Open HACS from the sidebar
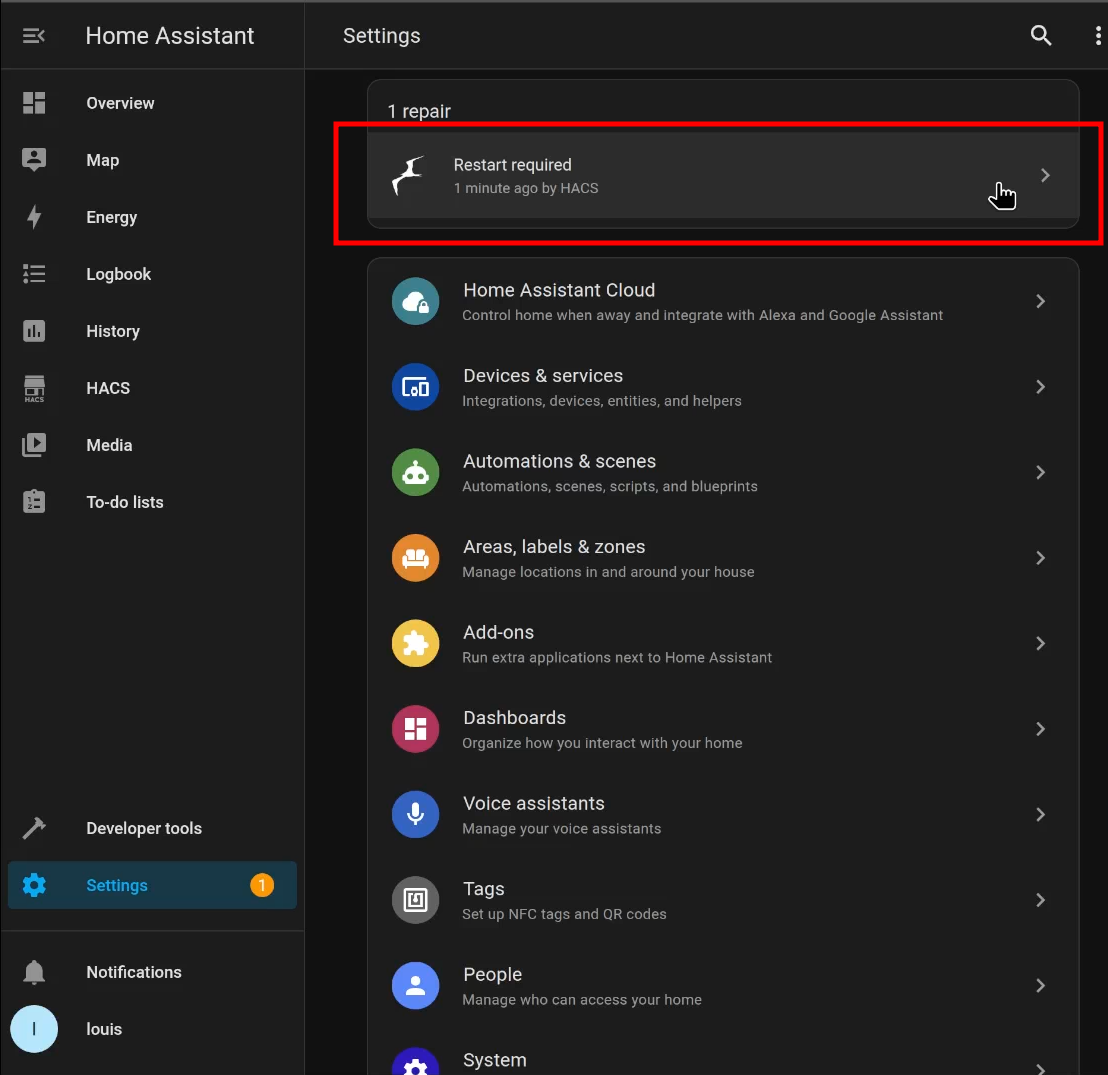The height and width of the screenshot is (1075, 1108). pos(152,388)
